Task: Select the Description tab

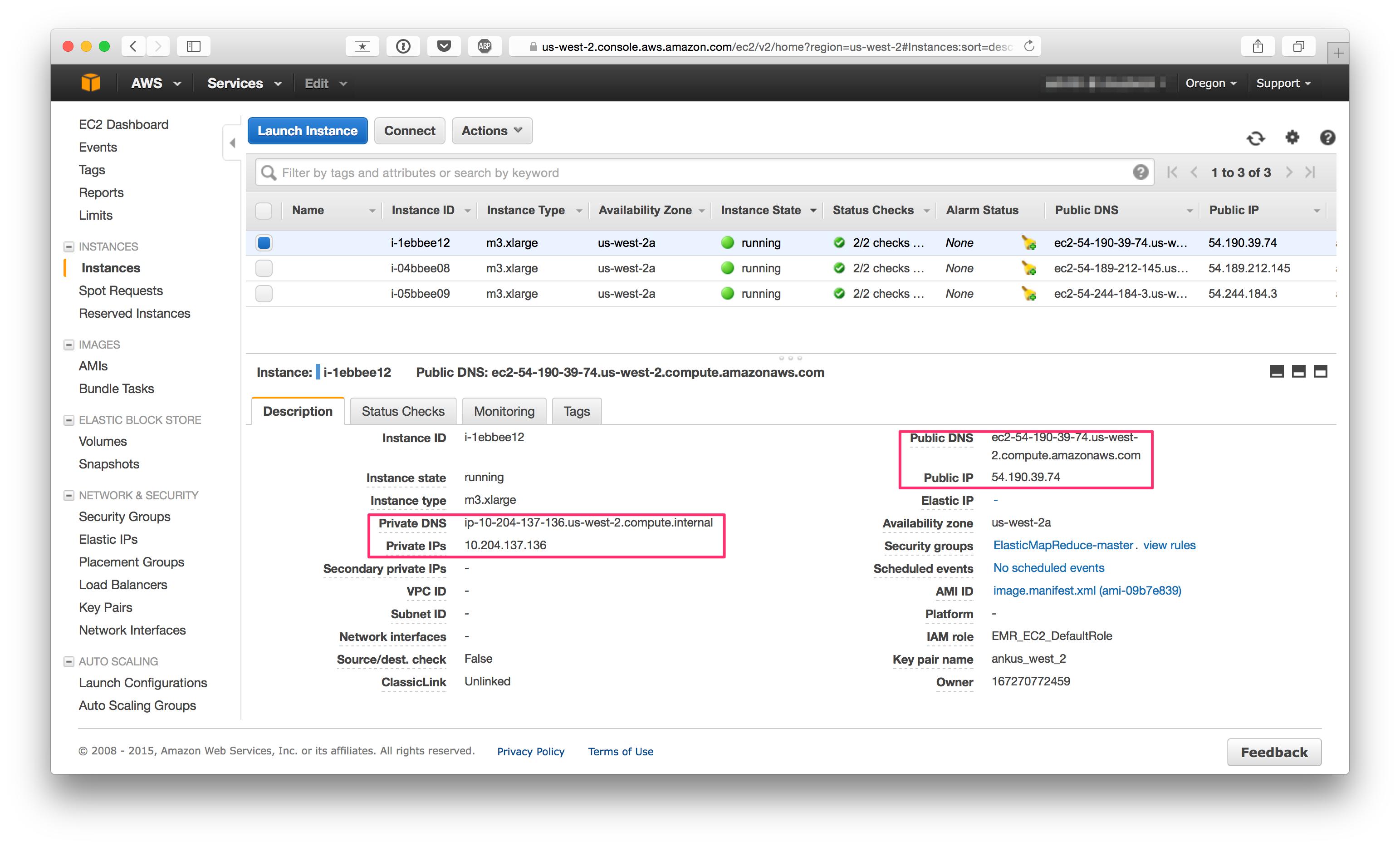Action: (298, 411)
